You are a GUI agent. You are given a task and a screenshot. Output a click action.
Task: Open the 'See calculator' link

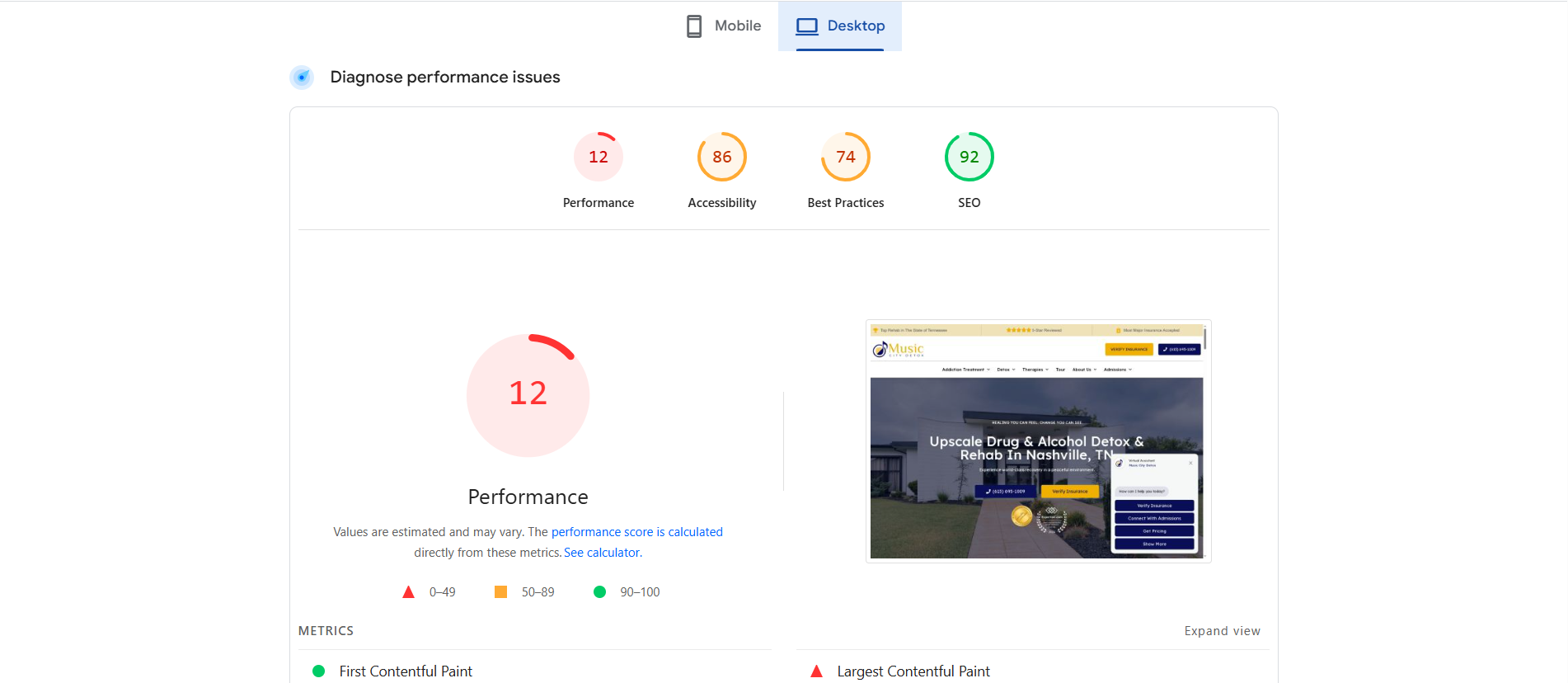602,553
